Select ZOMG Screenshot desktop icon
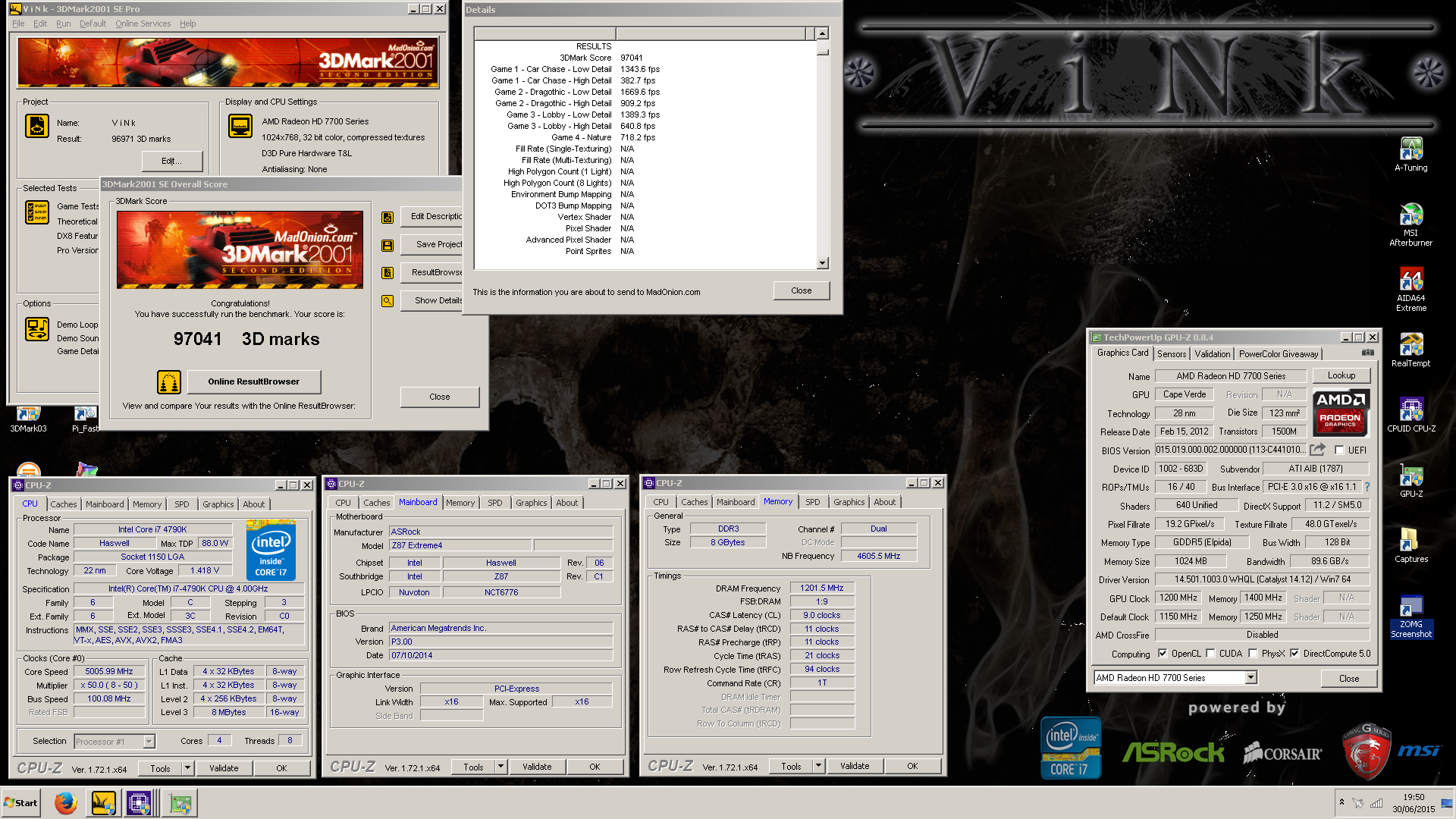The height and width of the screenshot is (819, 1456). click(x=1410, y=617)
